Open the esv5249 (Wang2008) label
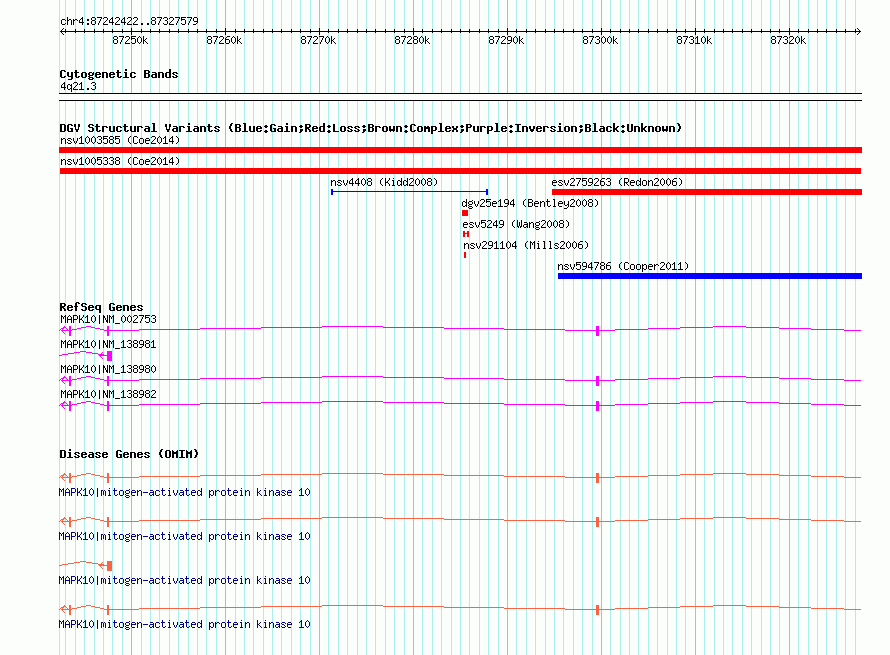 click(x=516, y=224)
